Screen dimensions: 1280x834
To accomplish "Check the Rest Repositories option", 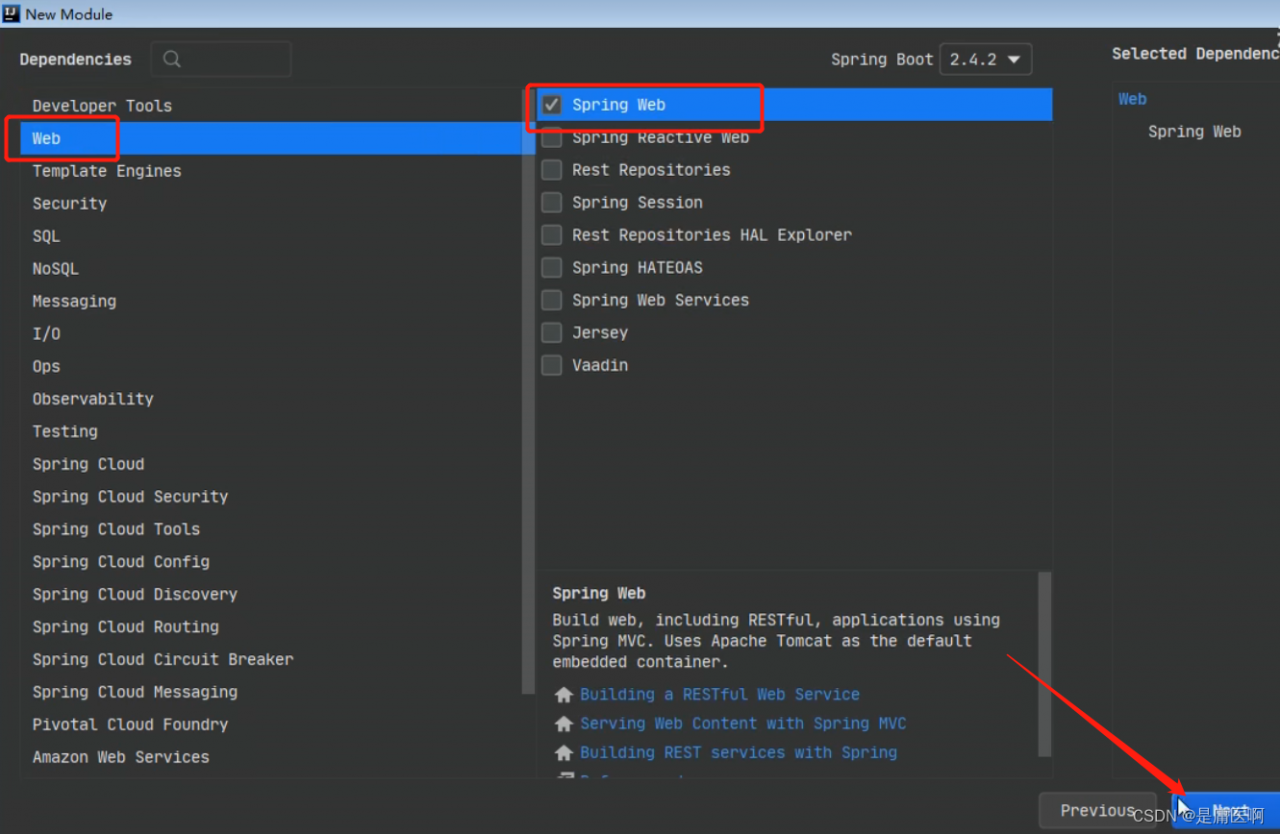I will click(552, 170).
